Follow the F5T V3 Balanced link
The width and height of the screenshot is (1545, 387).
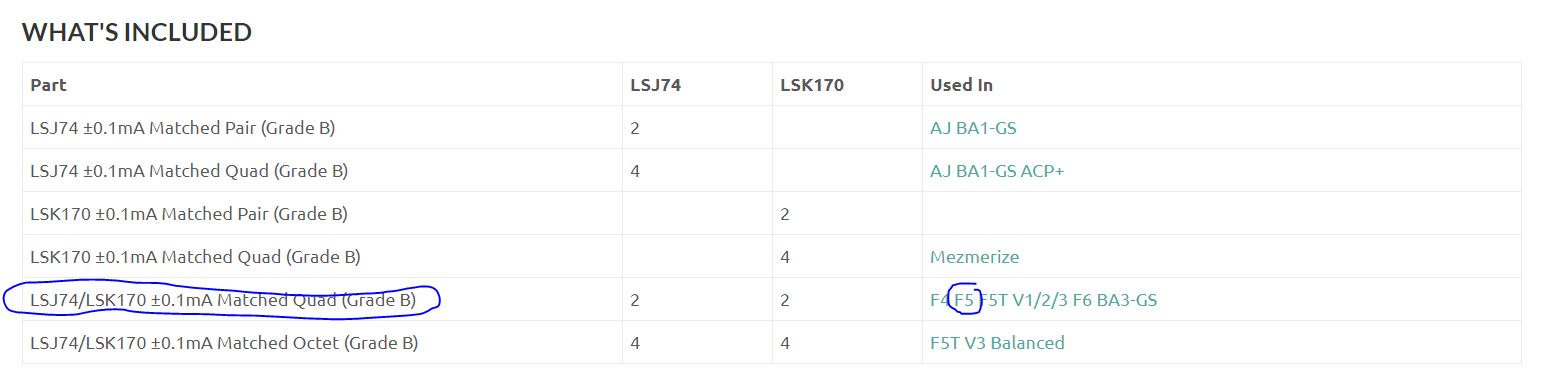997,343
